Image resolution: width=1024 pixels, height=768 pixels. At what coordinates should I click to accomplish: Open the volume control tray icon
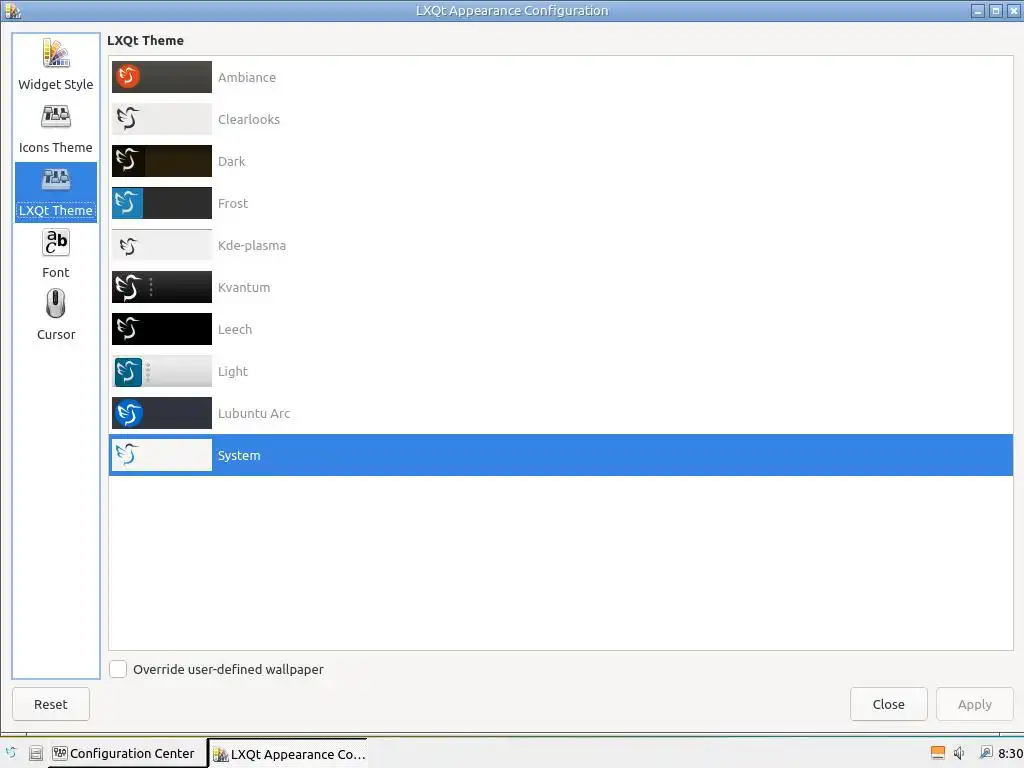(x=959, y=753)
